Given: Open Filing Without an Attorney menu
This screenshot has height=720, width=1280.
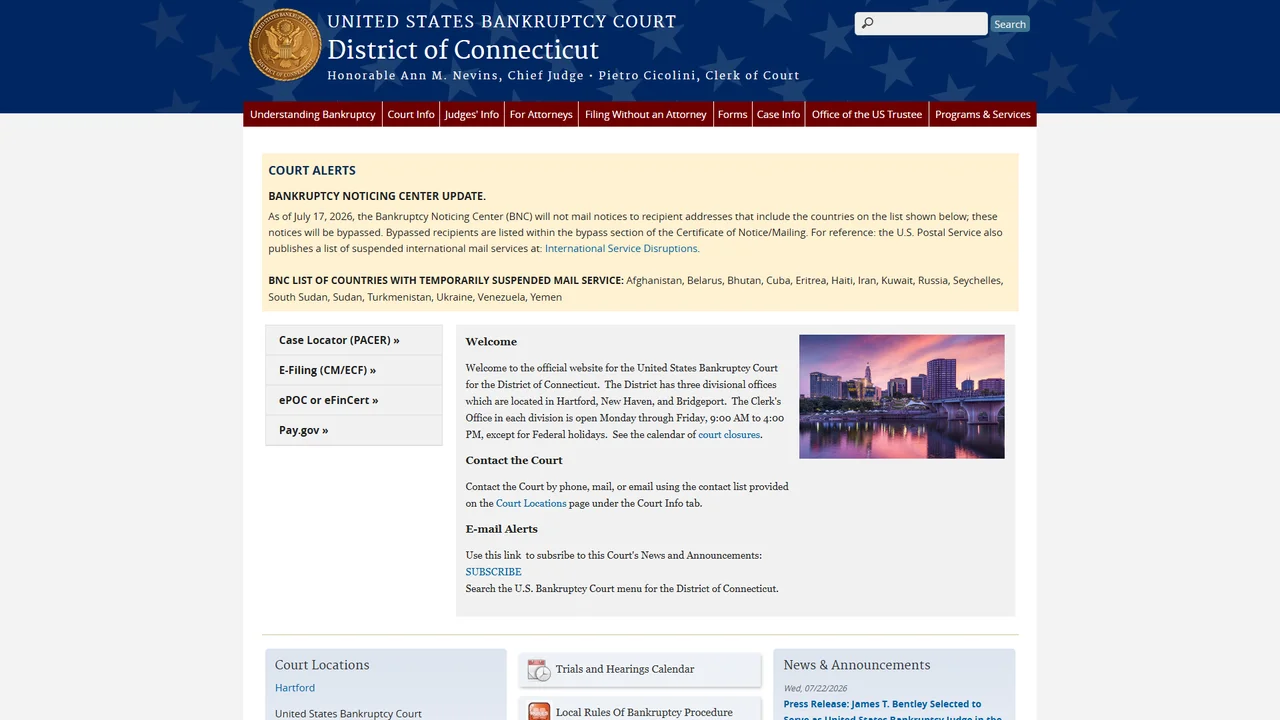Looking at the screenshot, I should (x=646, y=114).
